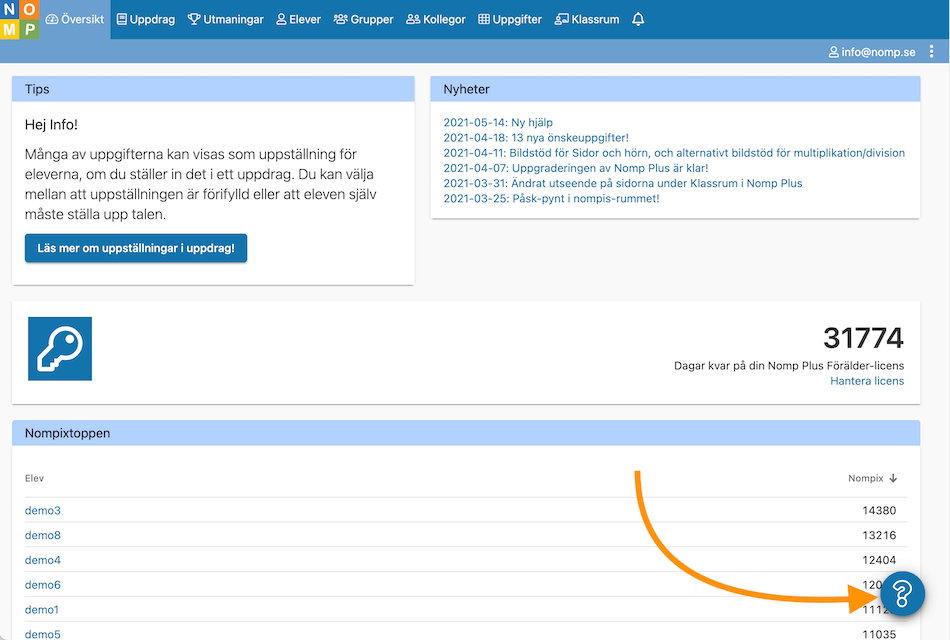Click the Hej Info! greeting text

pyautogui.click(x=51, y=125)
